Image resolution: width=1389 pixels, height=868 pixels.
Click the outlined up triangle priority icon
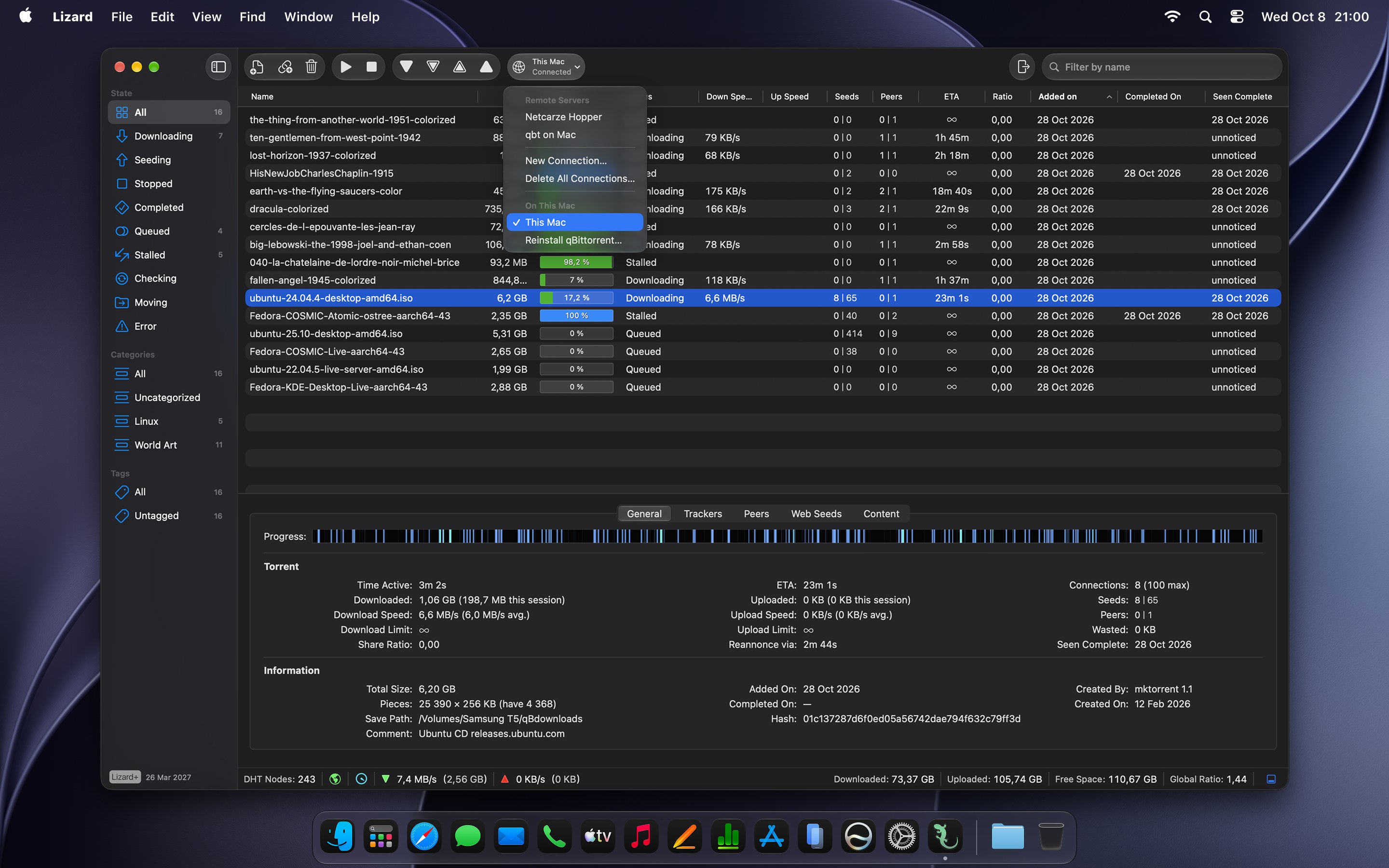click(460, 67)
